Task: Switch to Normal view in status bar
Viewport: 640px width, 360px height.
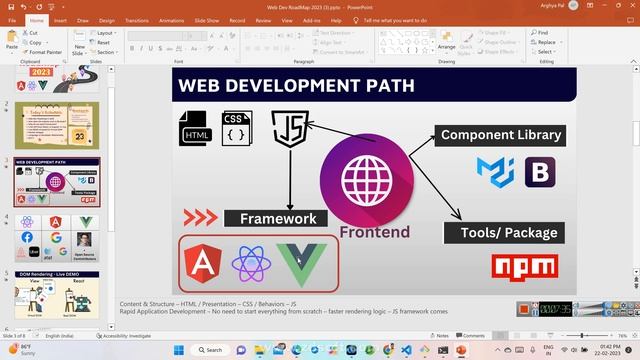Action: coord(500,336)
